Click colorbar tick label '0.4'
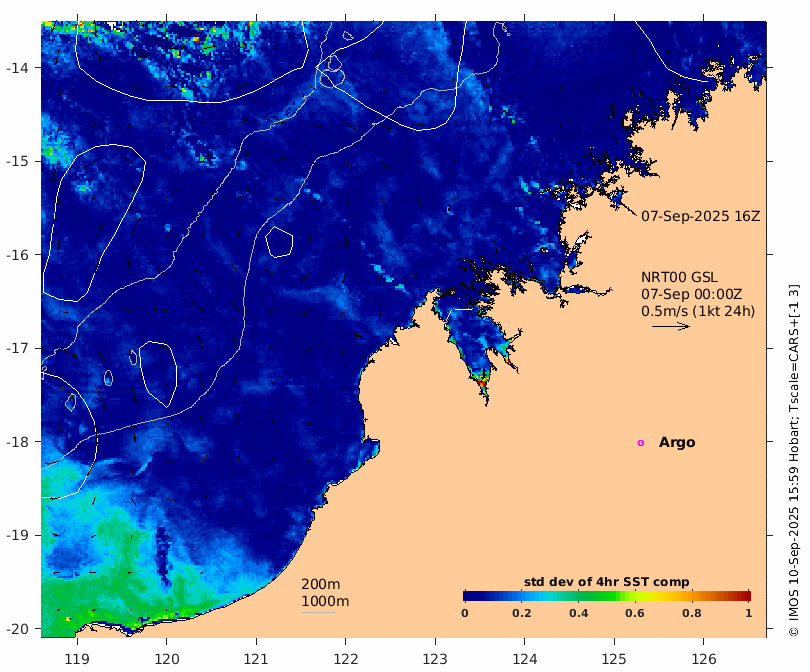The image size is (810, 672). click(x=578, y=613)
